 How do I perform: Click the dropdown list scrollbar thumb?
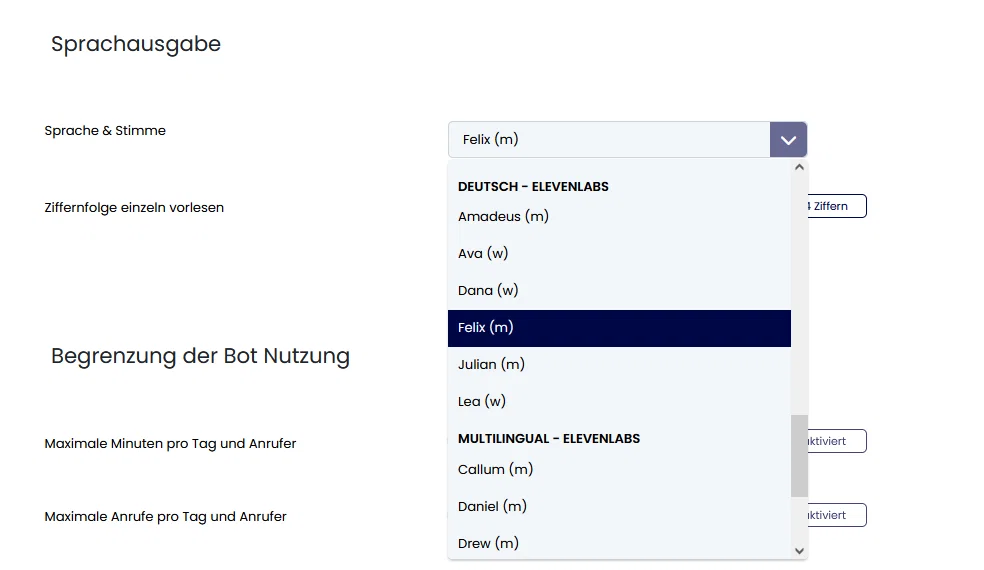click(x=799, y=456)
